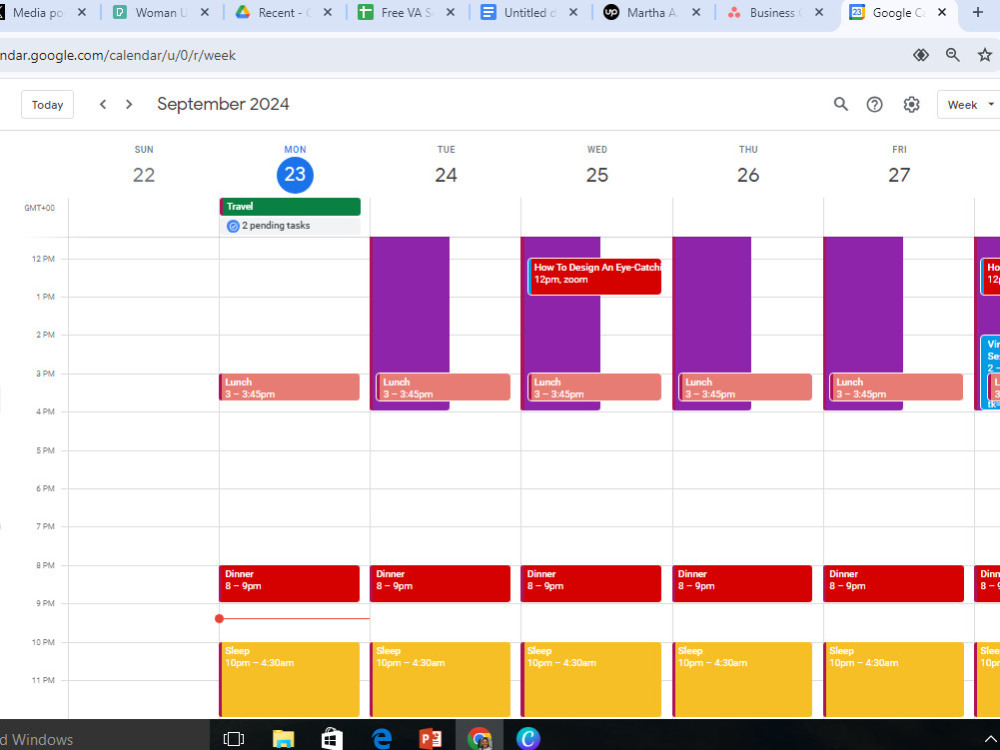1000x750 pixels.
Task: Open the Settings gear menu
Action: click(911, 104)
